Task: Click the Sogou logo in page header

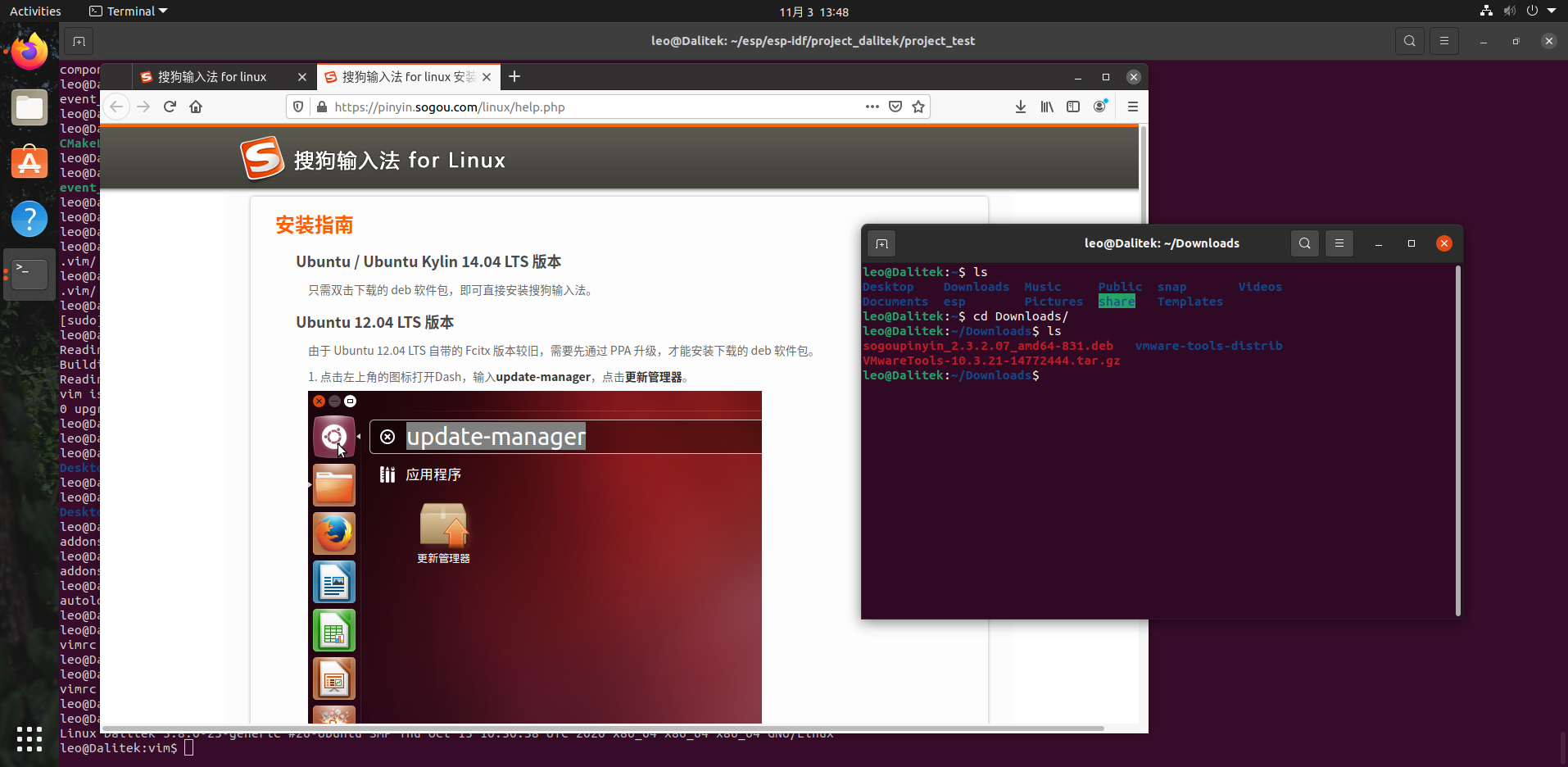Action: tap(262, 158)
